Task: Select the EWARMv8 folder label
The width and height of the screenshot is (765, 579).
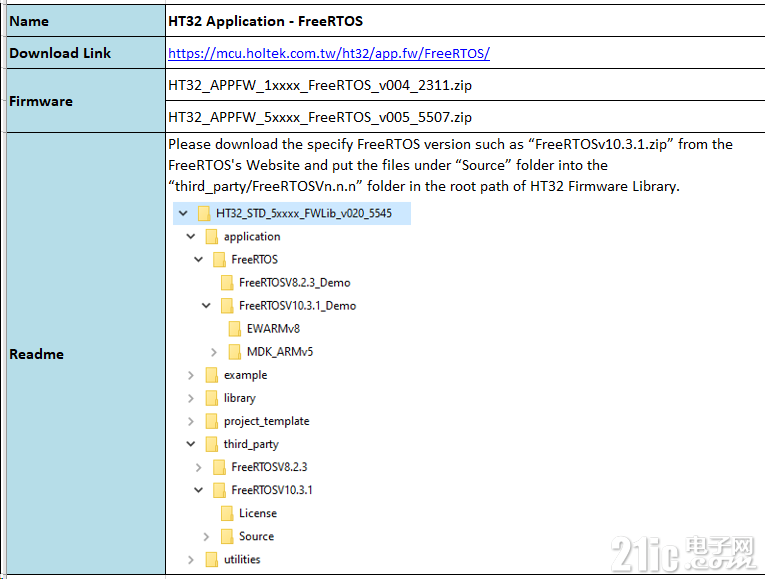Action: pos(273,329)
